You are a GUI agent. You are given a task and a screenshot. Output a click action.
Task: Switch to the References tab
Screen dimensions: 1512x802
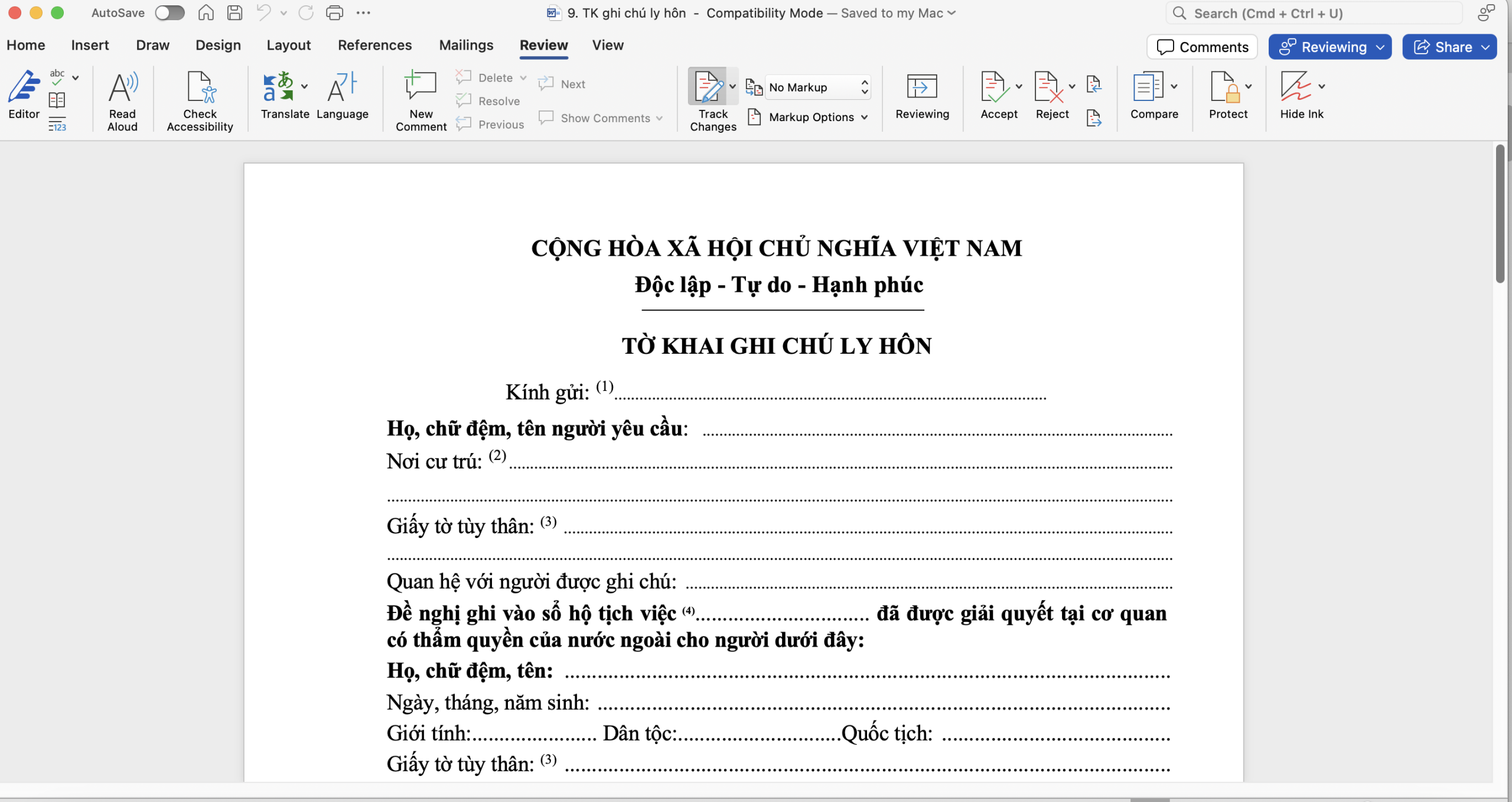pos(374,45)
